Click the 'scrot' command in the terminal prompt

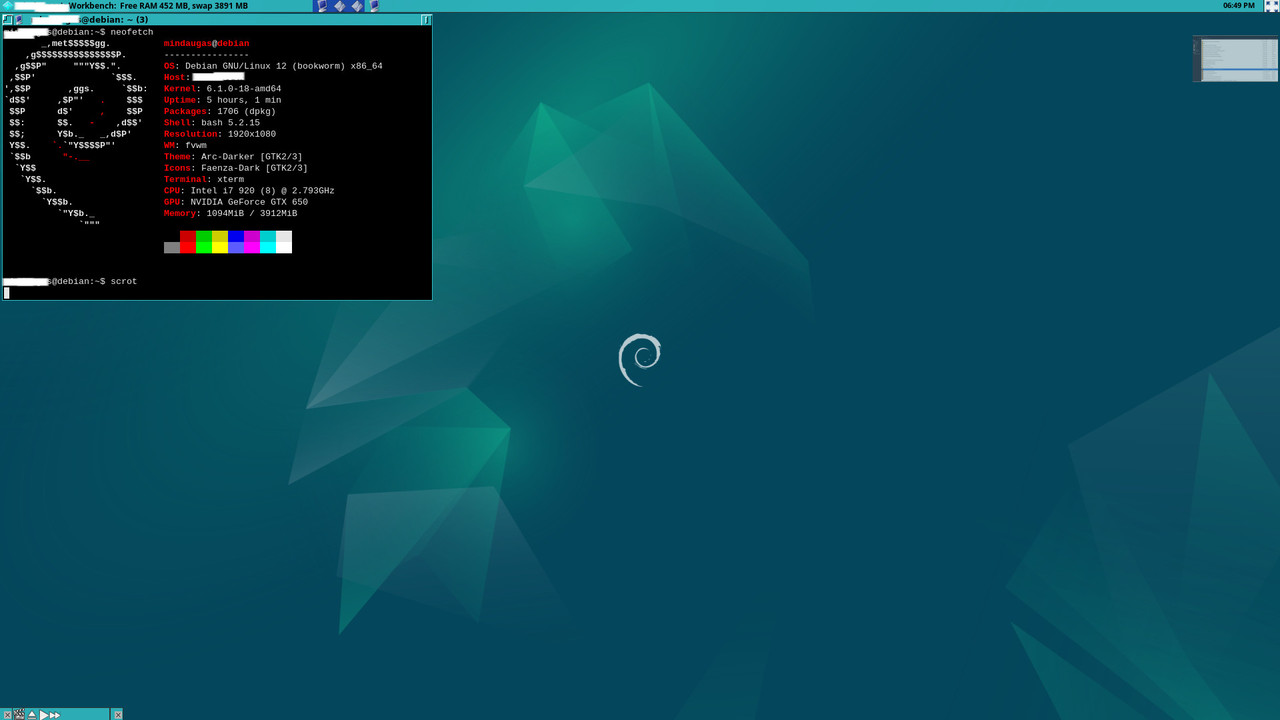click(124, 282)
